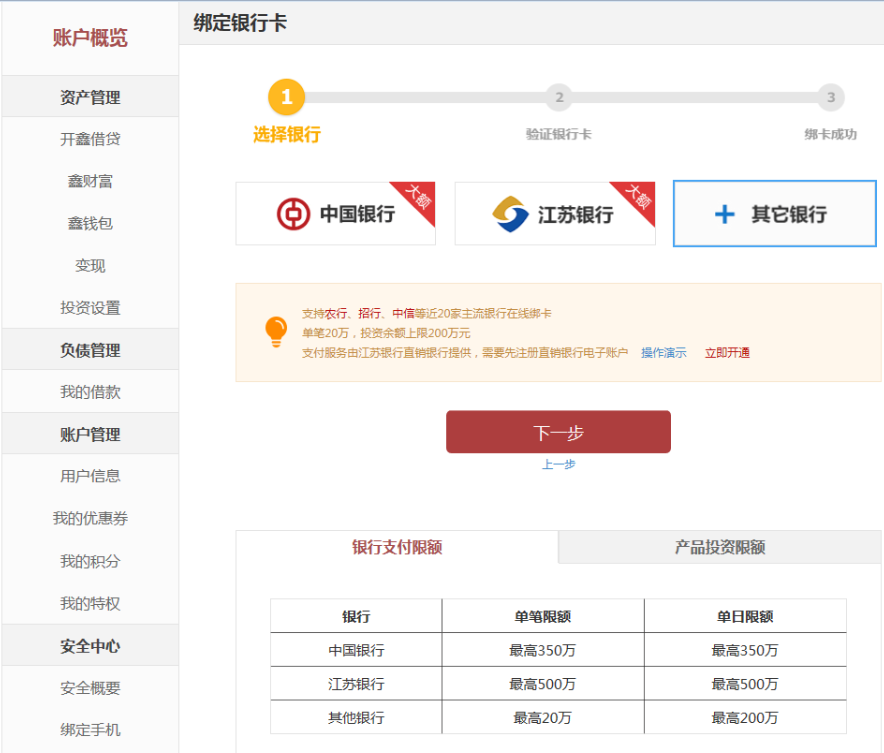The image size is (884, 753).
Task: Click the Bank of China logo icon
Action: [293, 214]
